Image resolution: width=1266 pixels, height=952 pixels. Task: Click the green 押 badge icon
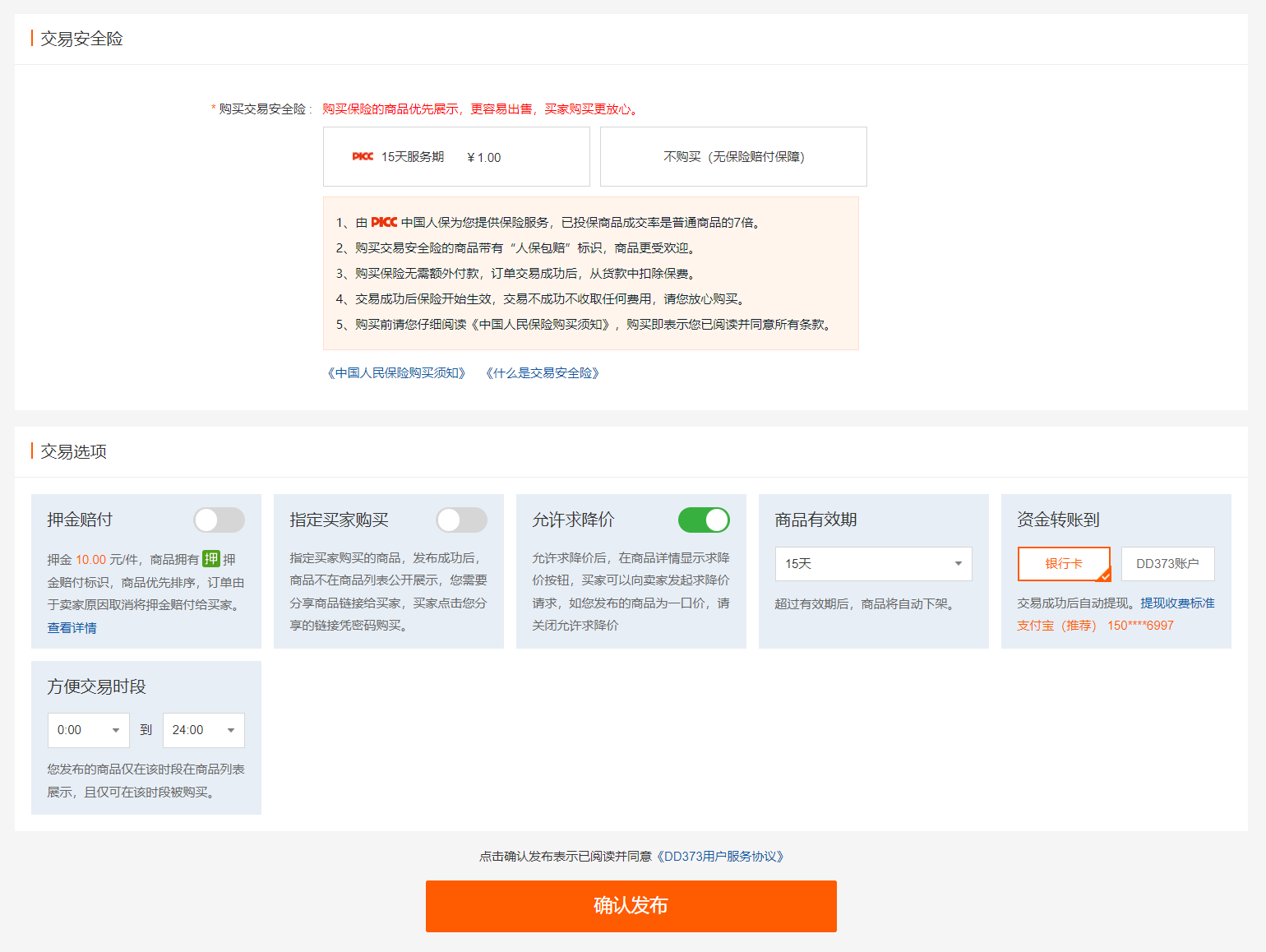point(211,559)
